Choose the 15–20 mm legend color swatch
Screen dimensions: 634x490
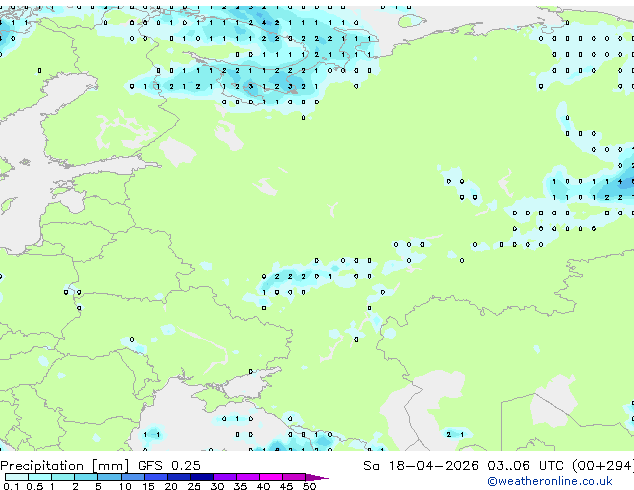point(155,477)
